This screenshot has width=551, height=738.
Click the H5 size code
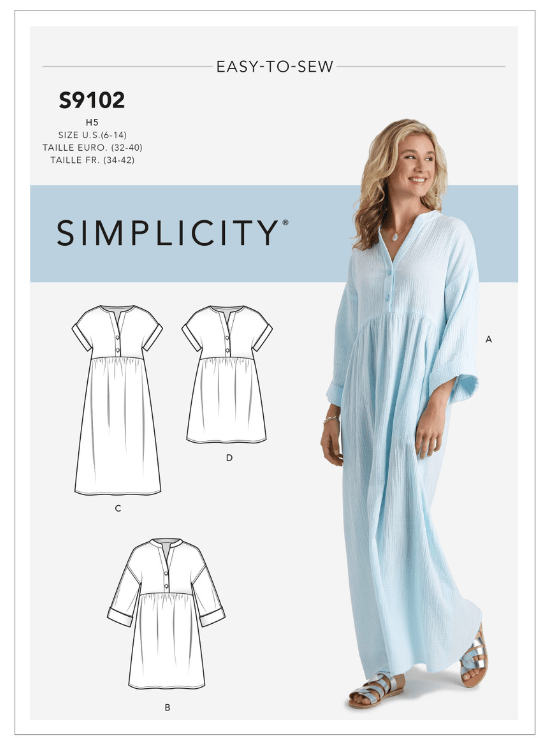[92, 122]
